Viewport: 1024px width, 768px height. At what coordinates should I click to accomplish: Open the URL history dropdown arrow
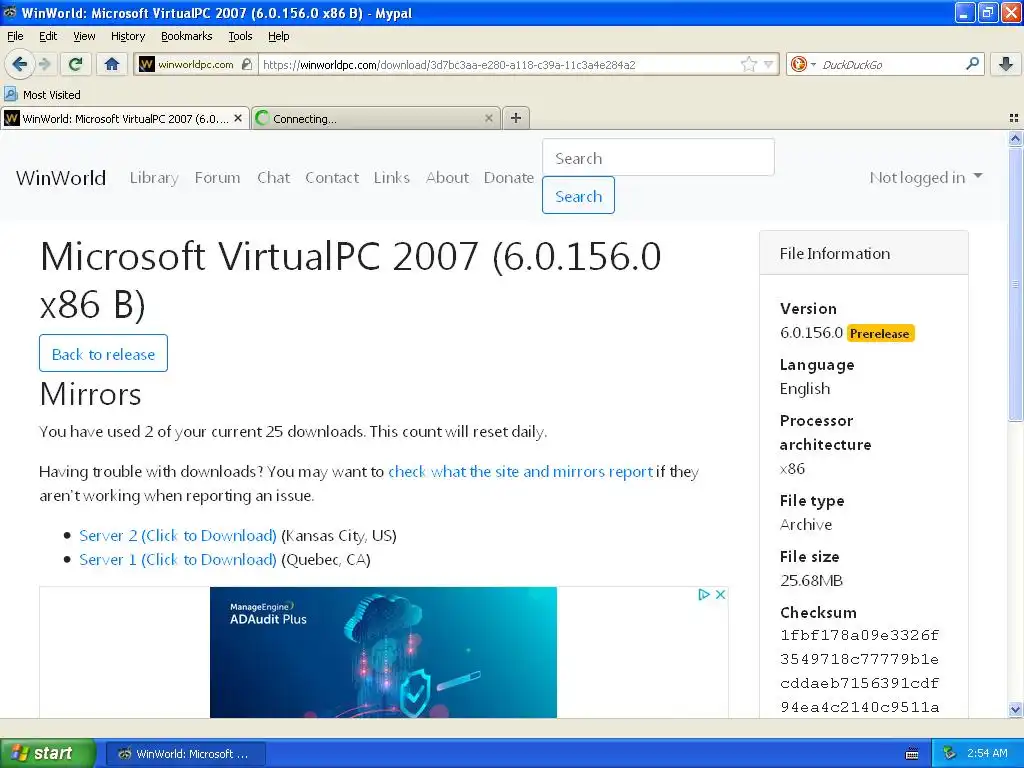tap(768, 64)
